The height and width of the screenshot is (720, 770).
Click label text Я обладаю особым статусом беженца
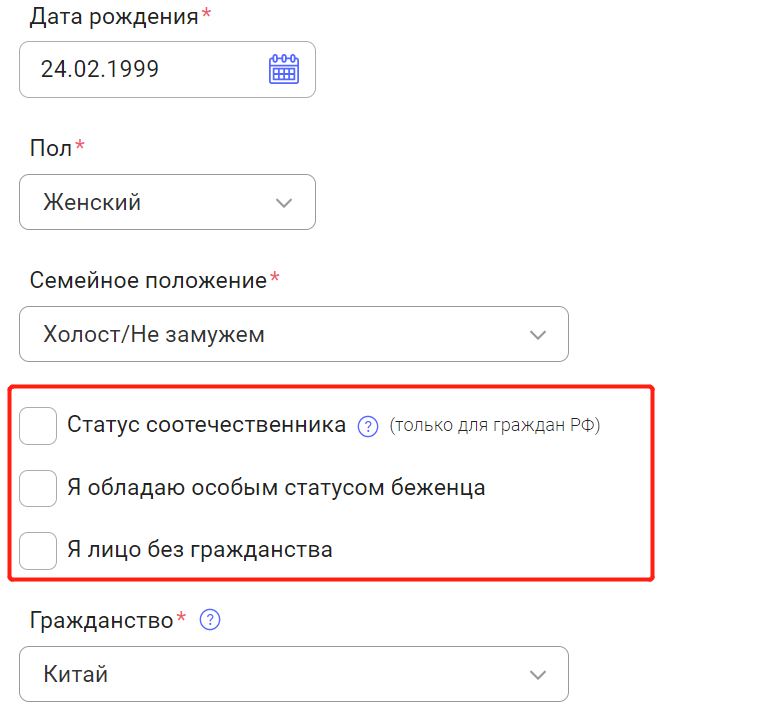coord(276,488)
